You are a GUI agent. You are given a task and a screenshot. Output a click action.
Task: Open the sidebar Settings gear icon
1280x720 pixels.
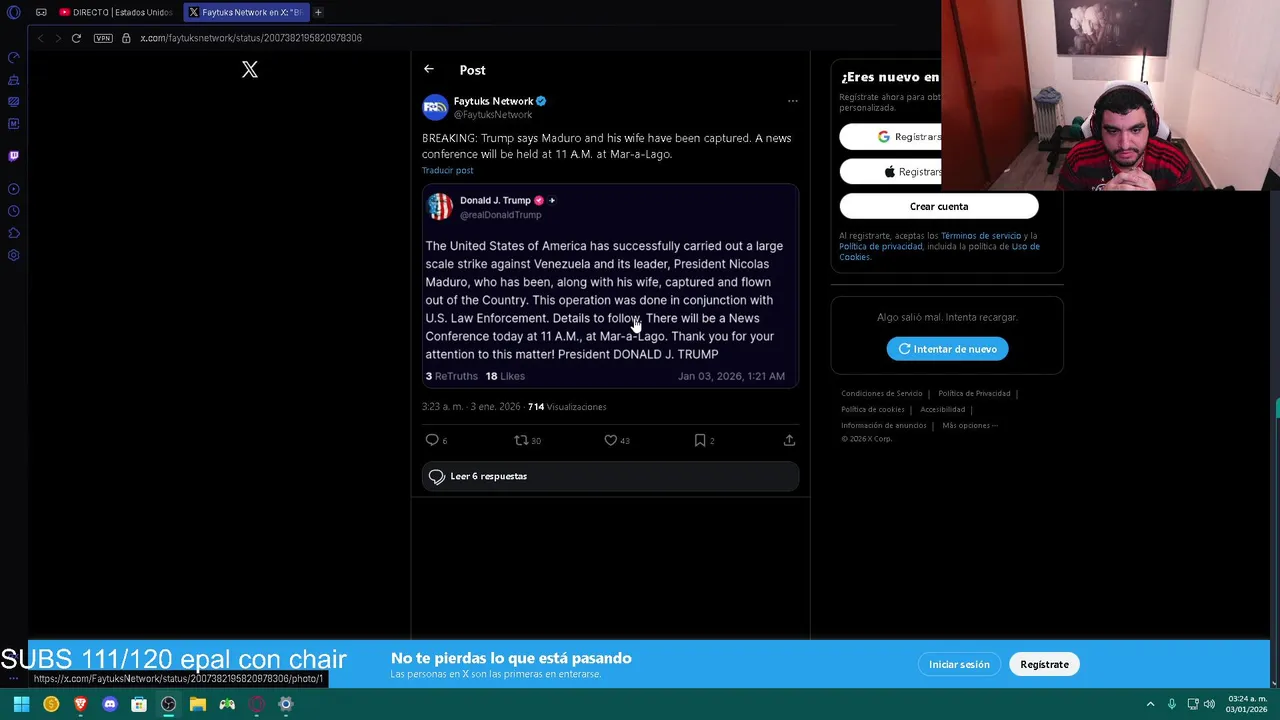[x=14, y=255]
